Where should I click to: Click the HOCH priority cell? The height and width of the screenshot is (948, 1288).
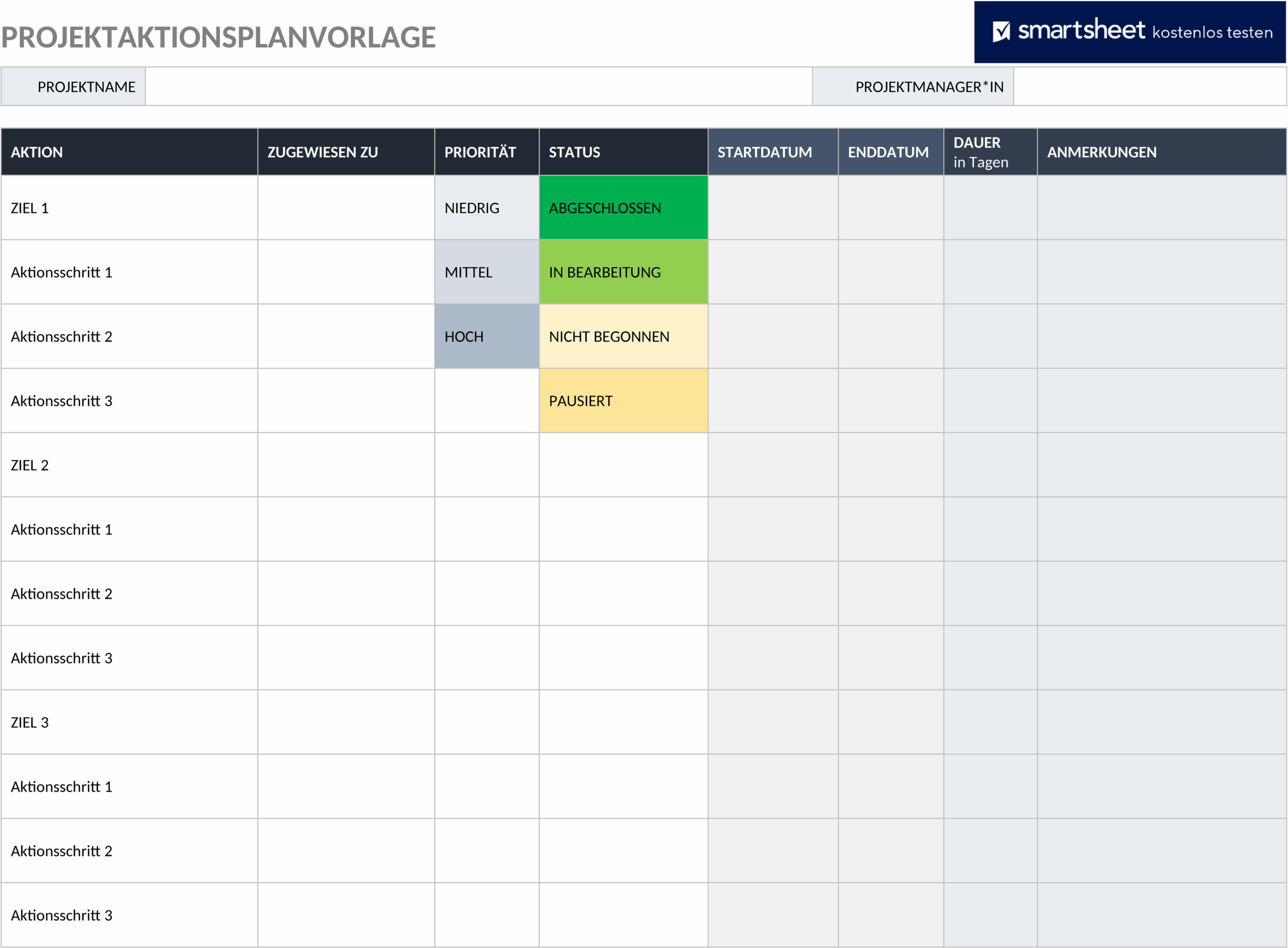pos(487,336)
